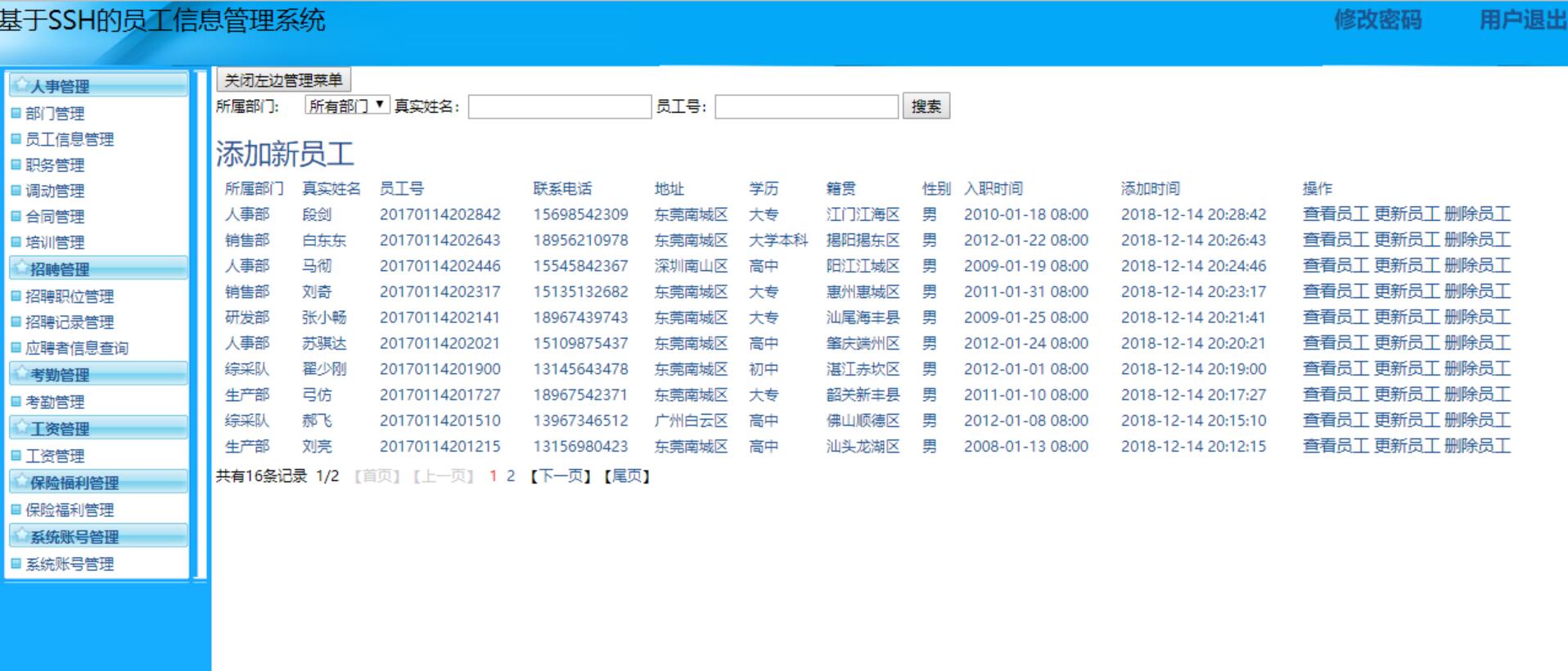Collapse the 人事管理 menu section
This screenshot has width=1568, height=671.
coord(98,85)
